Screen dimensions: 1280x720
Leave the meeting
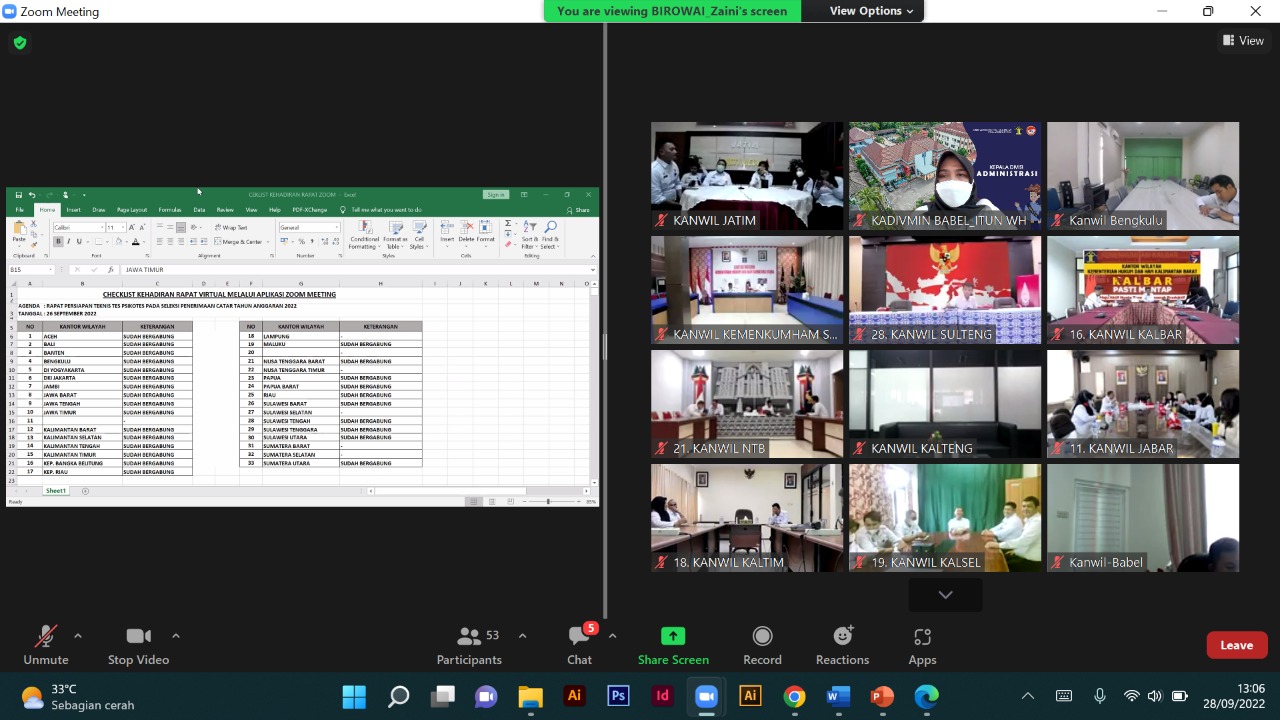[x=1236, y=645]
